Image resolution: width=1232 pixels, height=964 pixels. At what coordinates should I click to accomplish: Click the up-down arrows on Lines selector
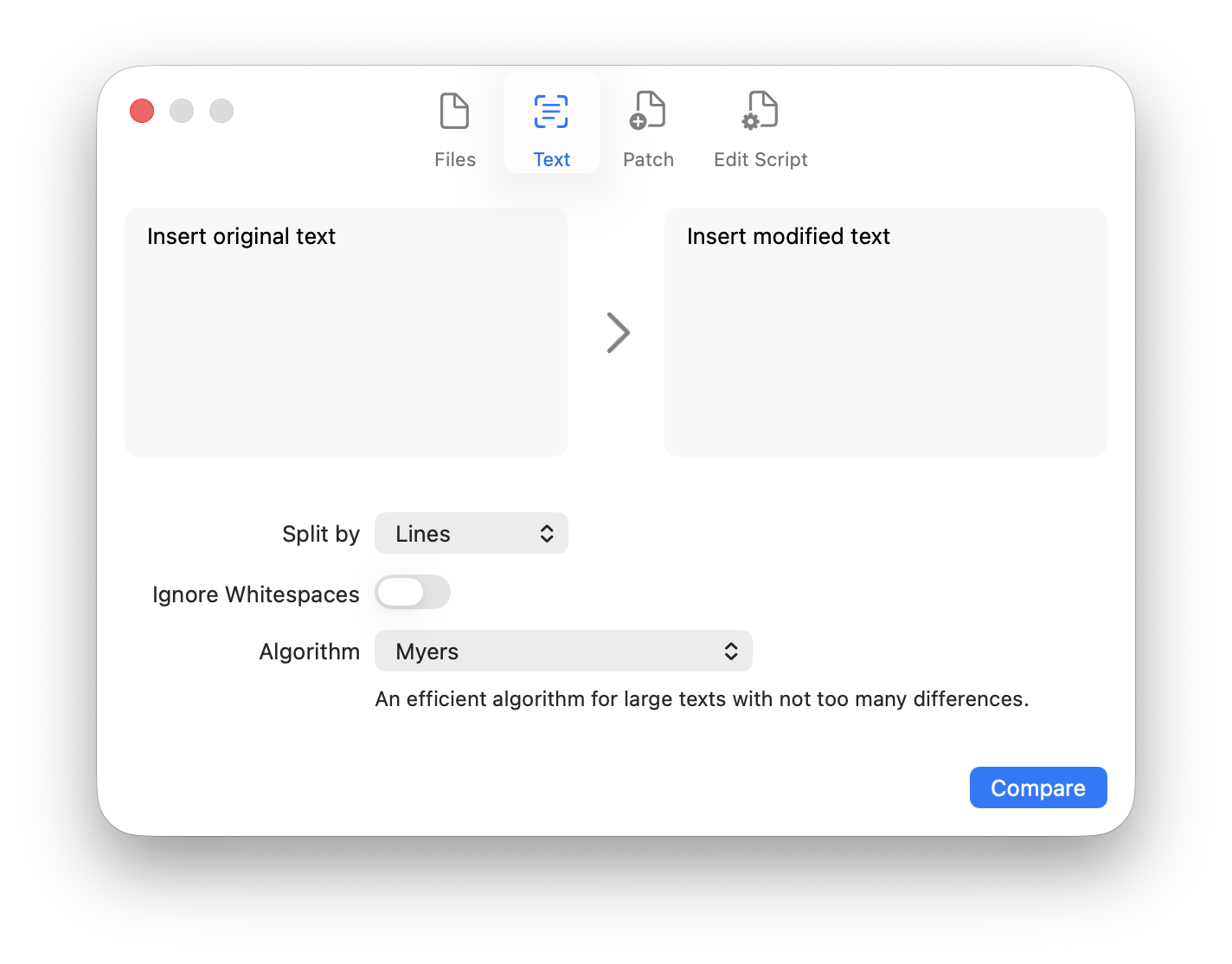pyautogui.click(x=547, y=534)
